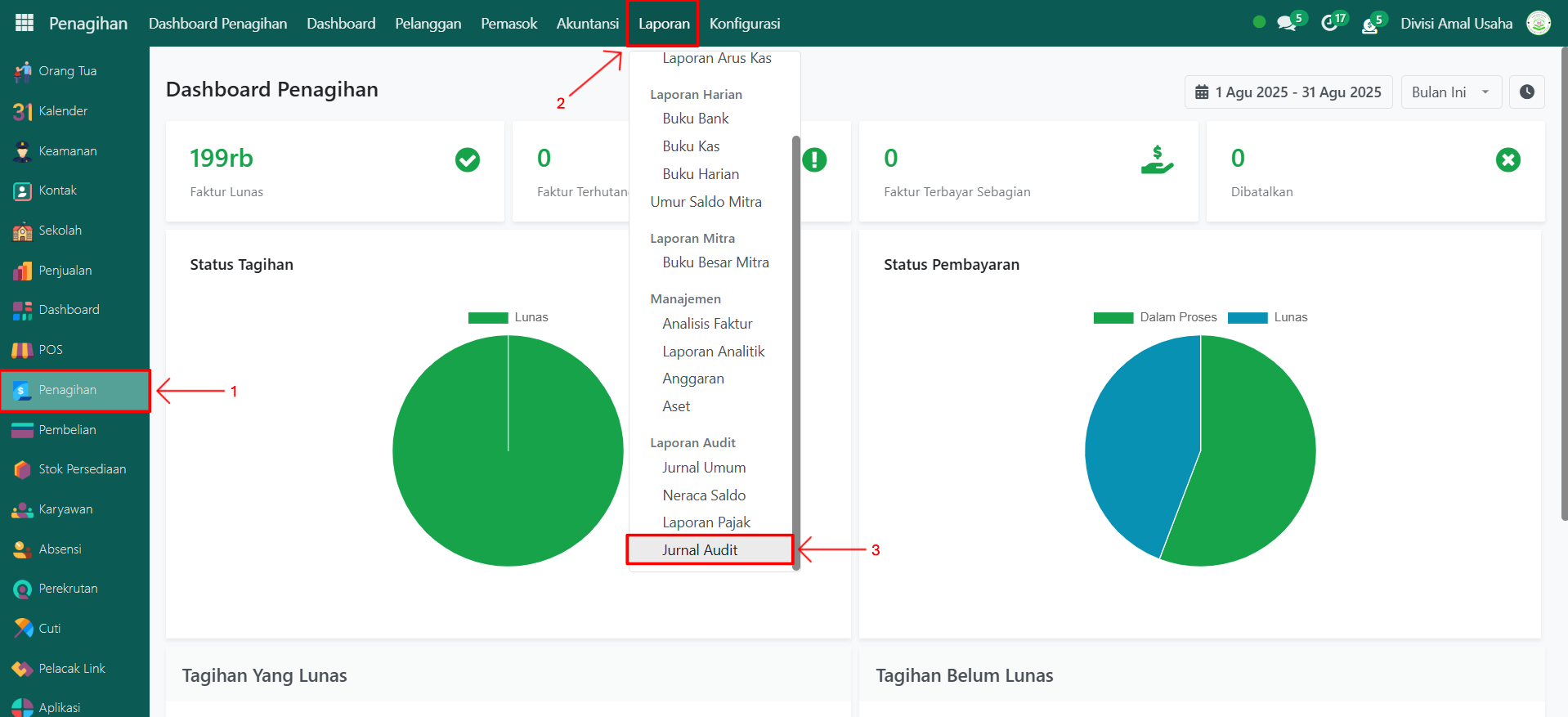The width and height of the screenshot is (1568, 717).
Task: Open the POS app in sidebar
Action: [x=51, y=350]
